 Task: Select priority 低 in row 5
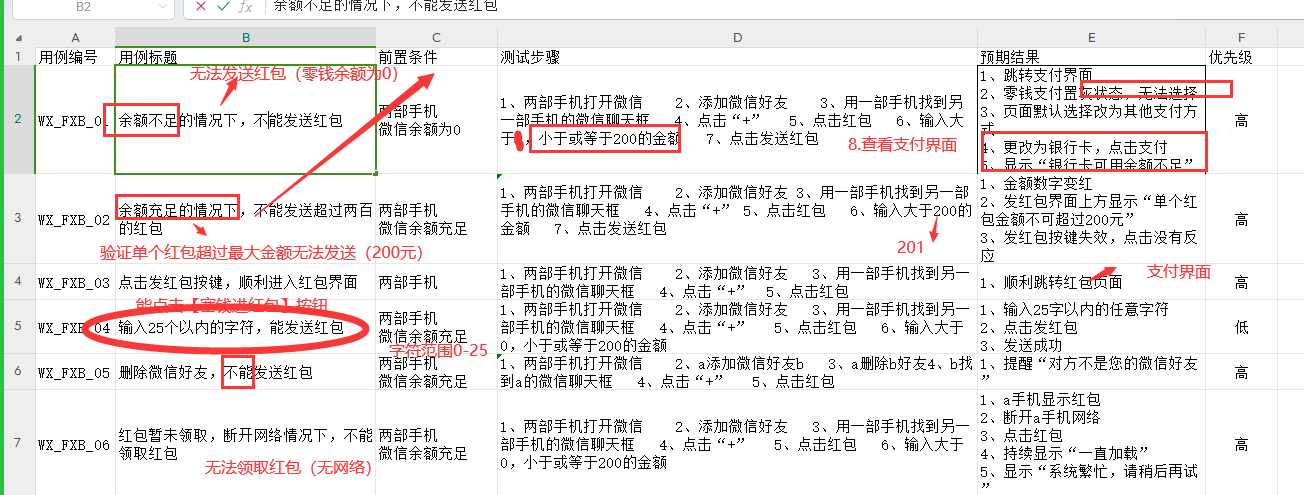pos(1241,326)
